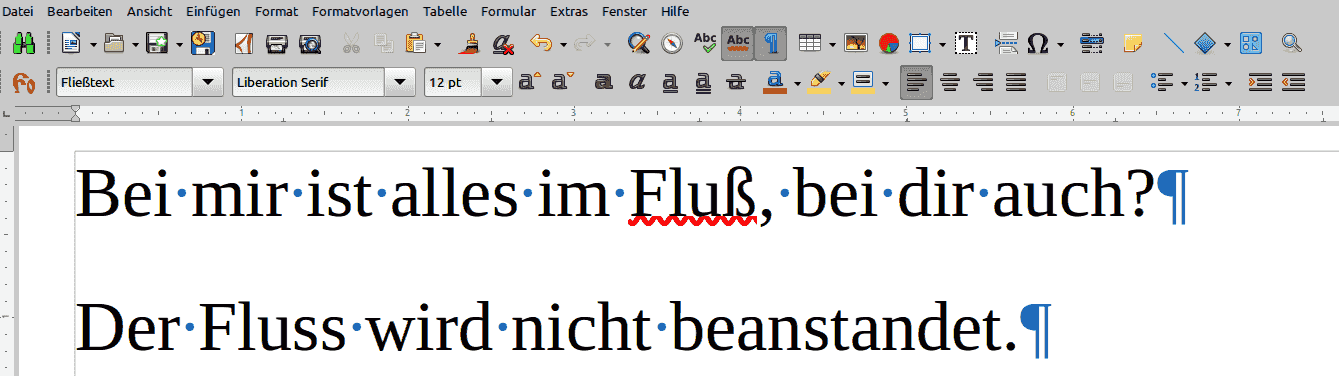Open table size dropdown arrow

coord(831,44)
